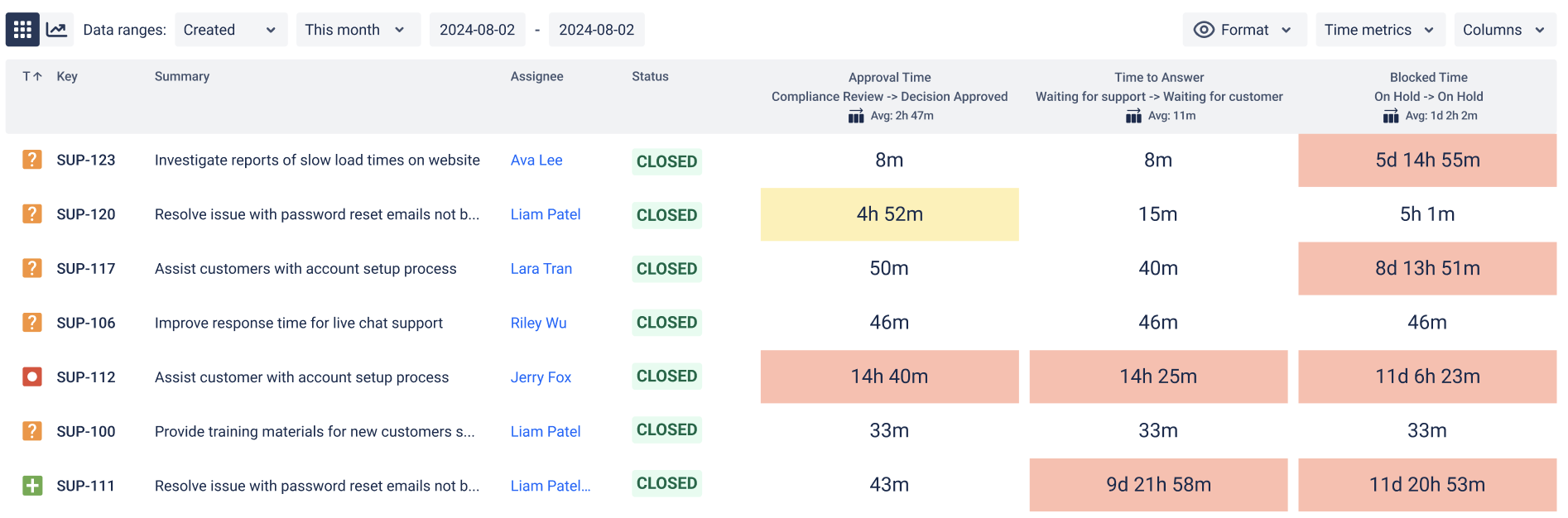Click the issue type icon for SUP-117
The image size is (1568, 518).
point(32,268)
